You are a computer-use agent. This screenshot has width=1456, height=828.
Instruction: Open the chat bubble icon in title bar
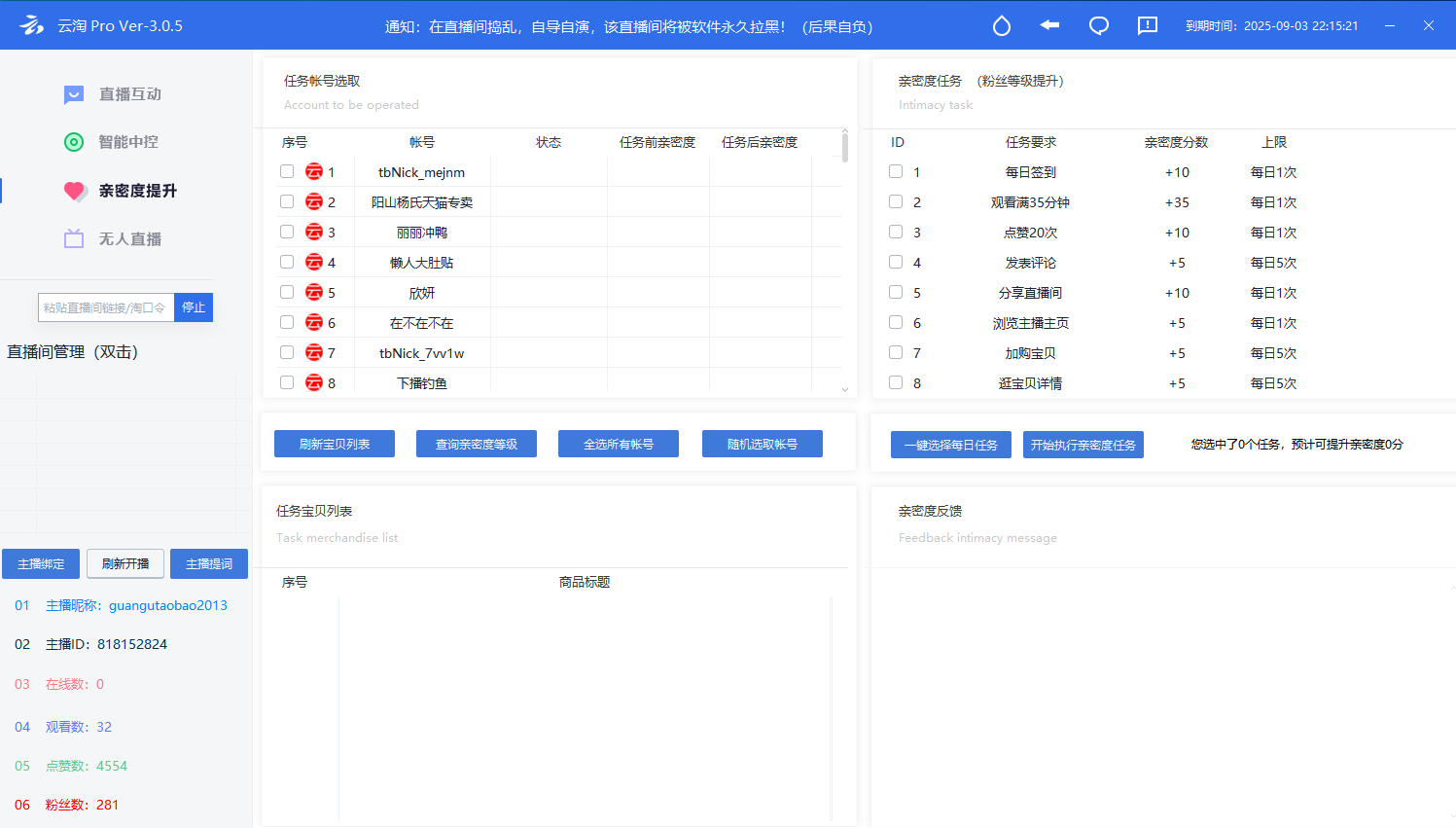point(1098,26)
